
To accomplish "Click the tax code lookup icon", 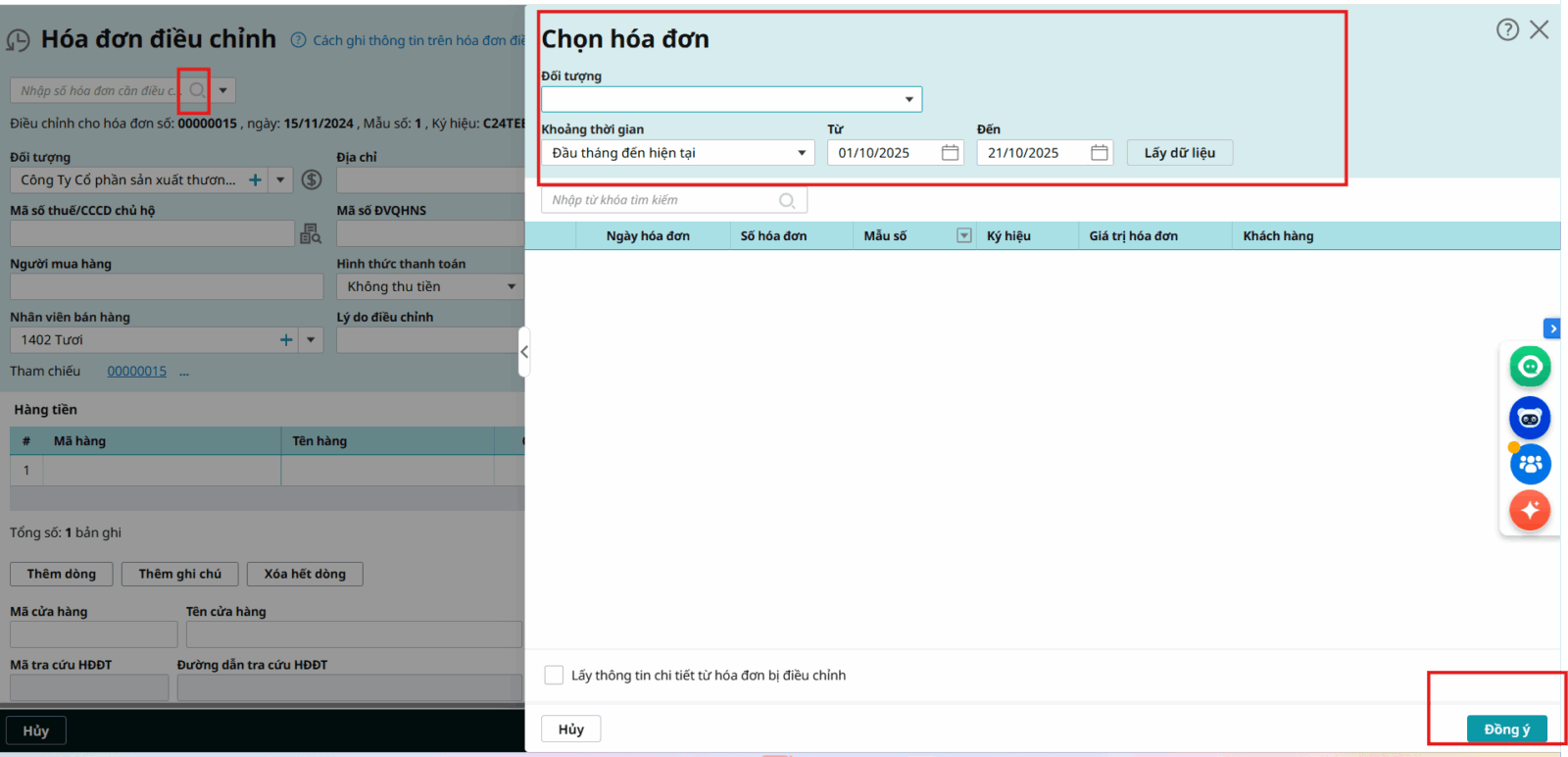I will pyautogui.click(x=311, y=233).
